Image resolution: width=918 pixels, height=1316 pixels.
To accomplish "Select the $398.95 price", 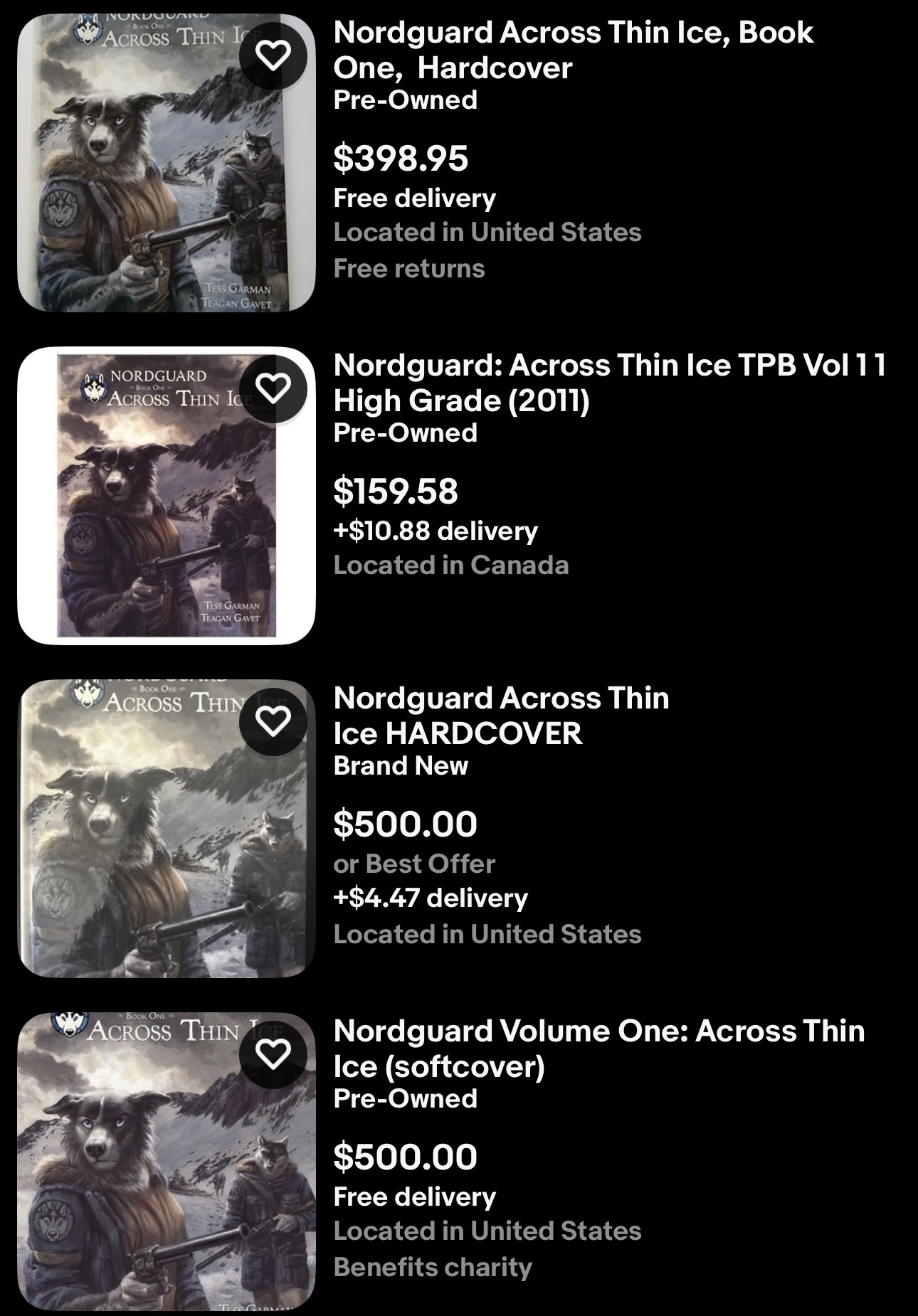I will pyautogui.click(x=401, y=158).
